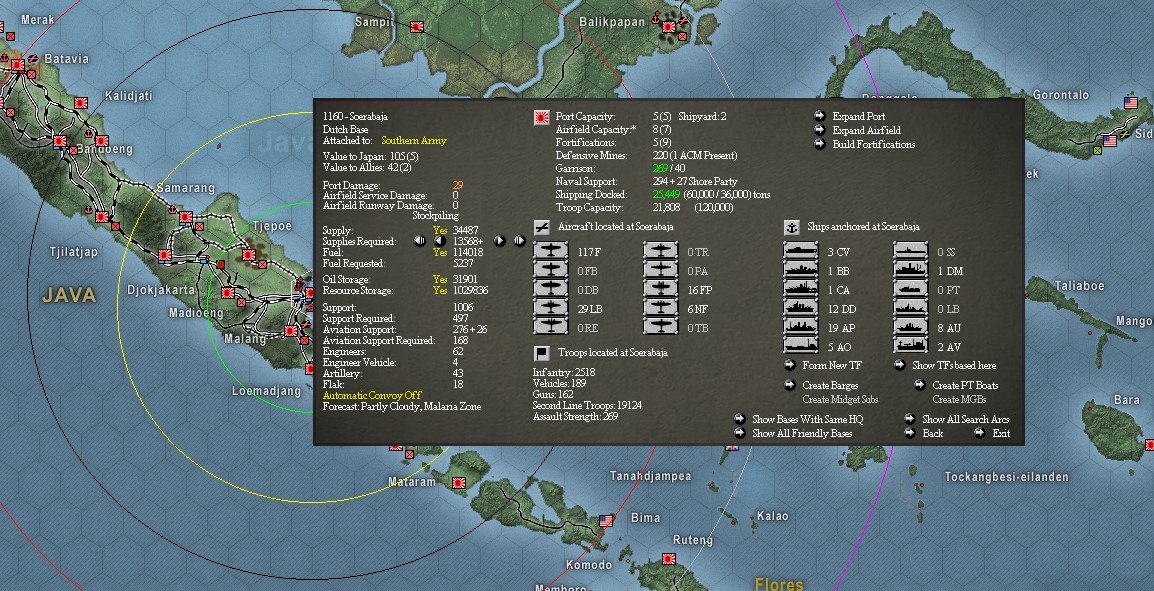This screenshot has width=1154, height=591.
Task: Select the Japanese flag above Komodo
Action: coord(668,559)
